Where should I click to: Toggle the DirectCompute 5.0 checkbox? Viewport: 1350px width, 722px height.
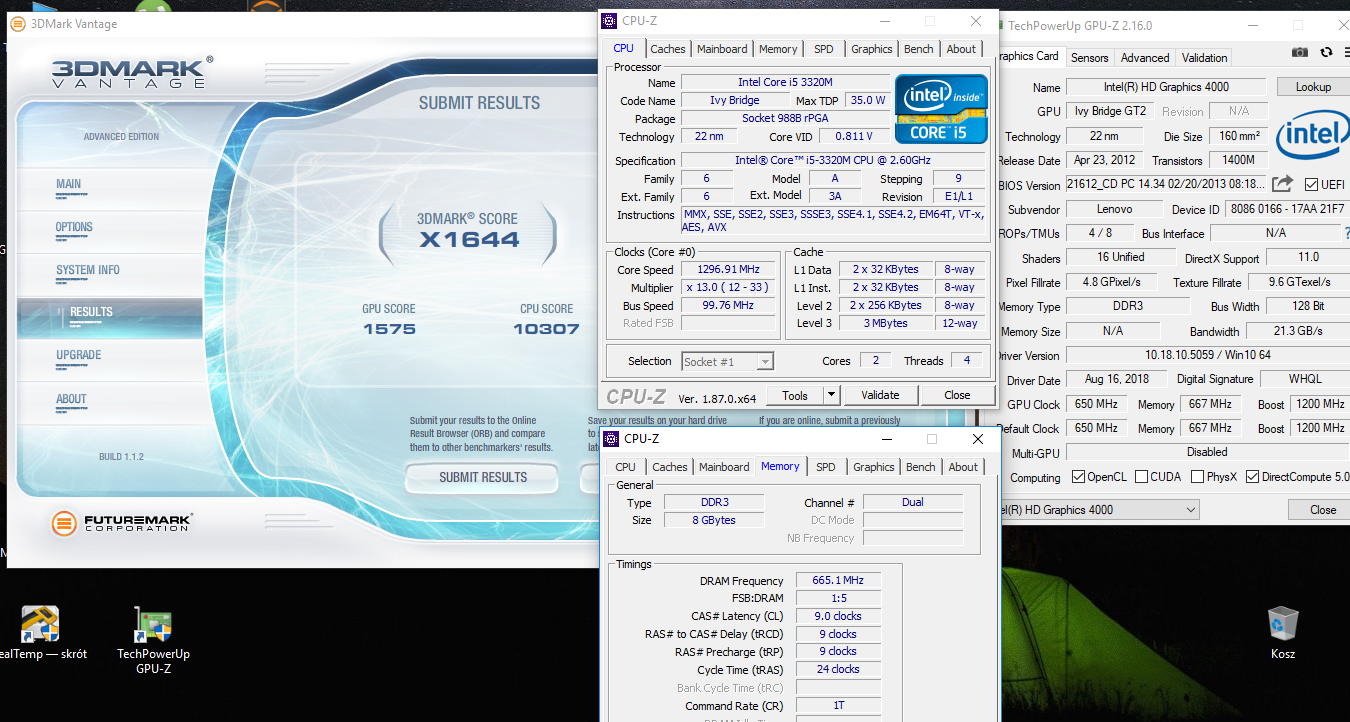pos(1252,477)
